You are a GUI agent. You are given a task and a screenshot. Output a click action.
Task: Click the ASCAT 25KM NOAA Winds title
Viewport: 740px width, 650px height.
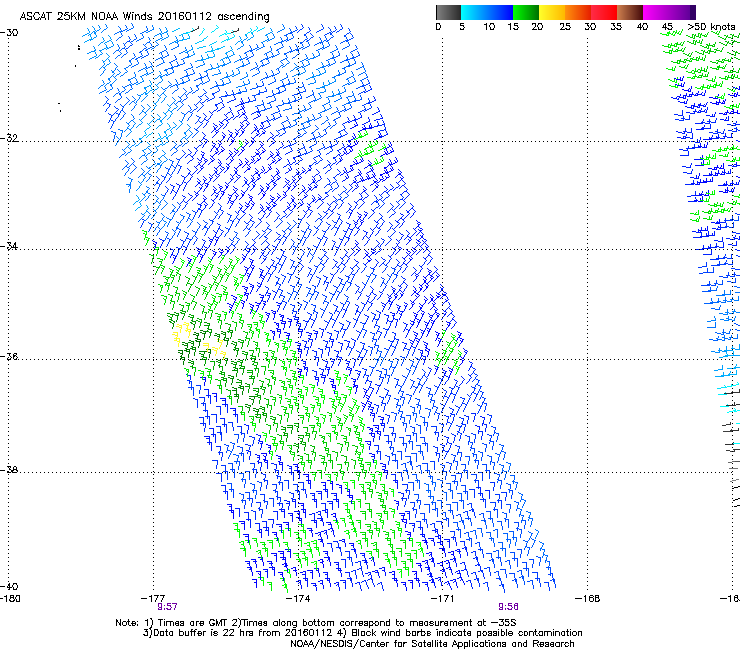coord(144,16)
